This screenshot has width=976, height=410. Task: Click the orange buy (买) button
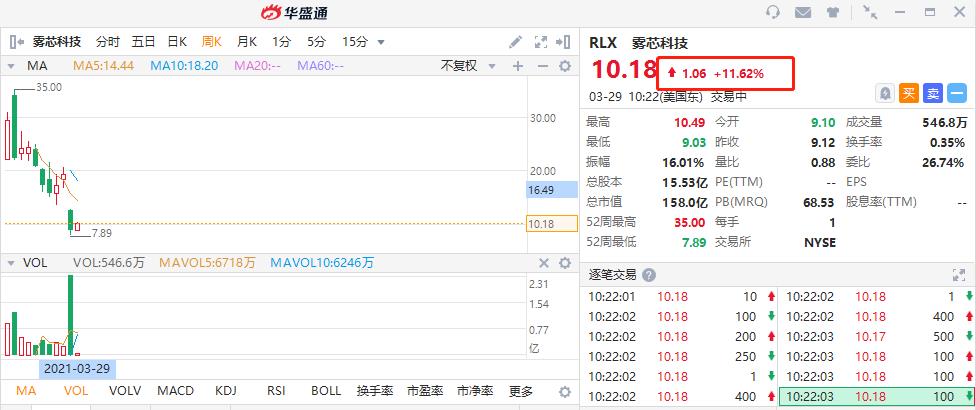[x=909, y=93]
